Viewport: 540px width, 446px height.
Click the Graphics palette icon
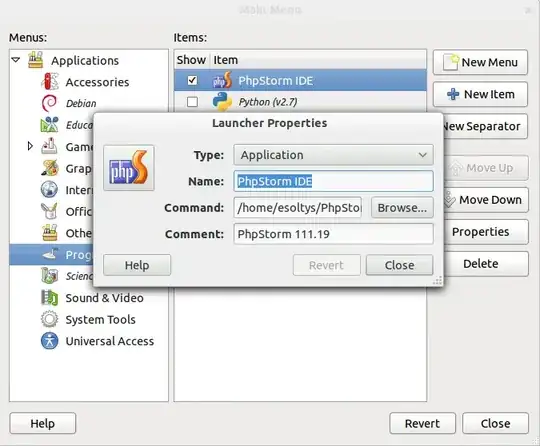[x=49, y=168]
